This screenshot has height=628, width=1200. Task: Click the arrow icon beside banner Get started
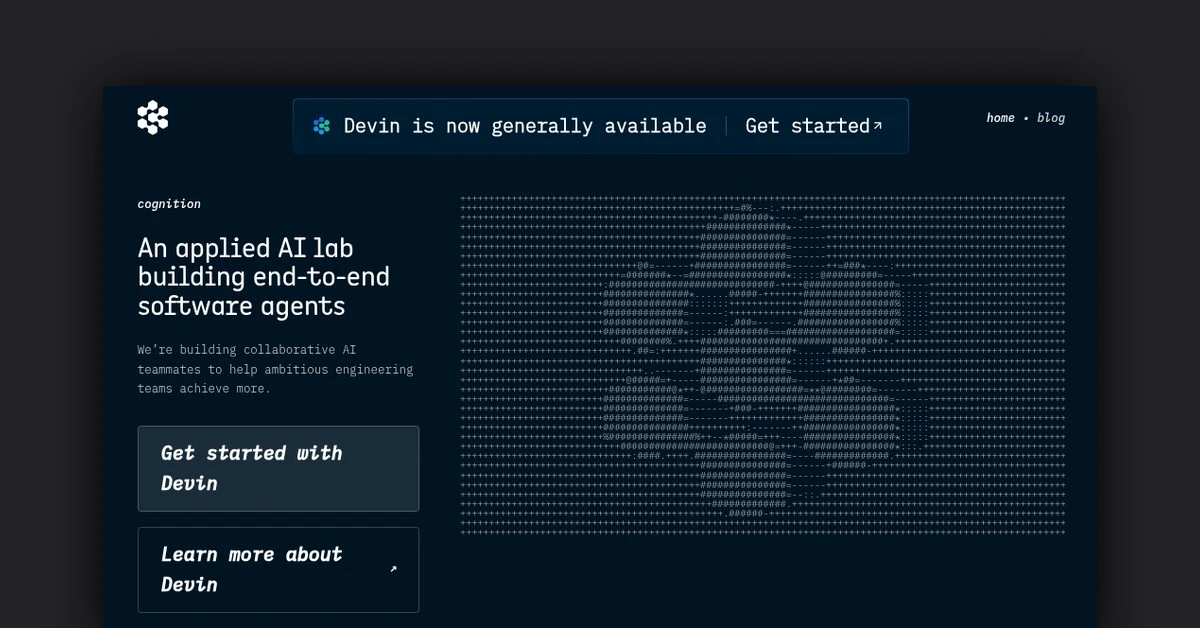[x=878, y=125]
